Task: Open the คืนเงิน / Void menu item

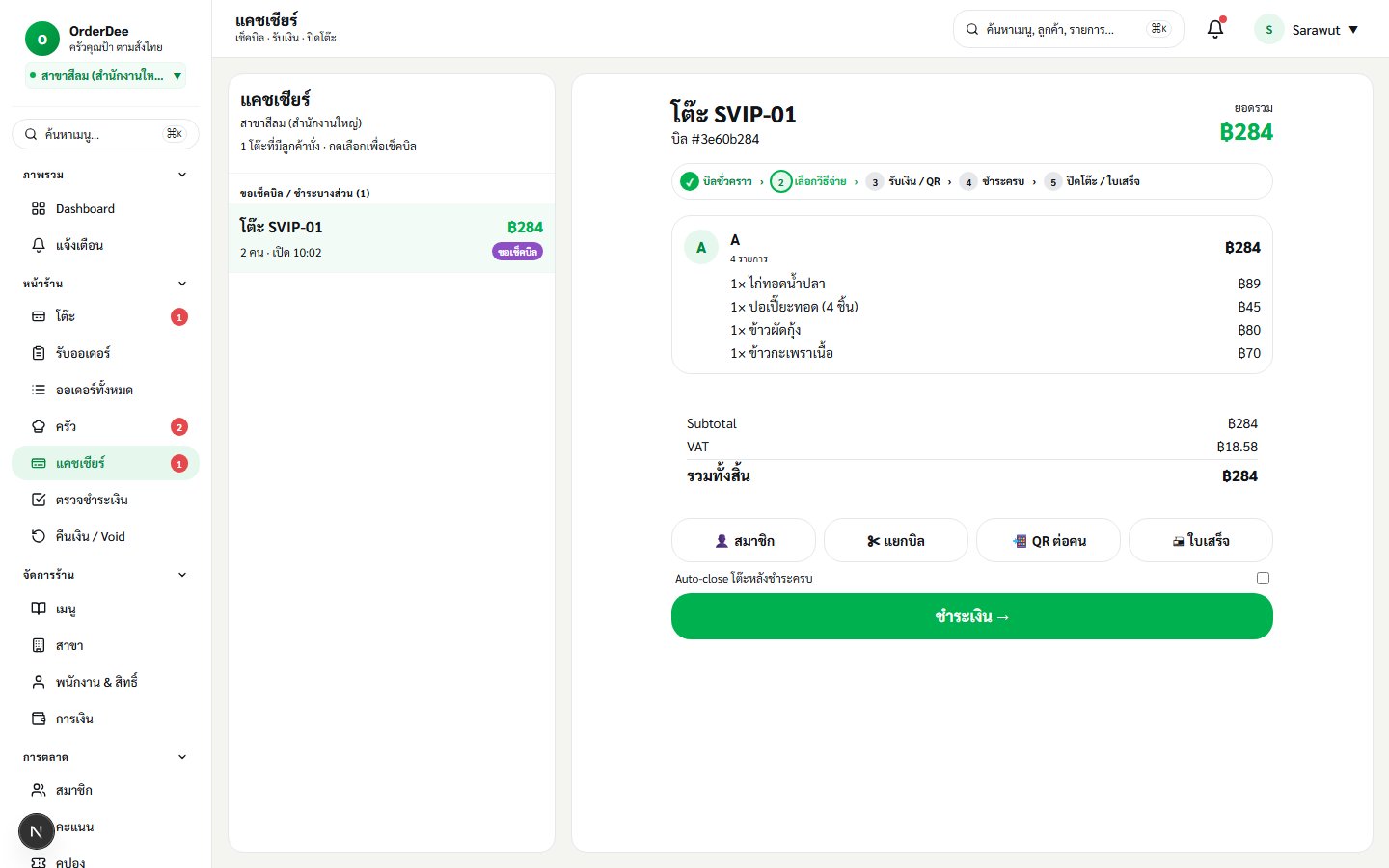Action: coord(105,536)
